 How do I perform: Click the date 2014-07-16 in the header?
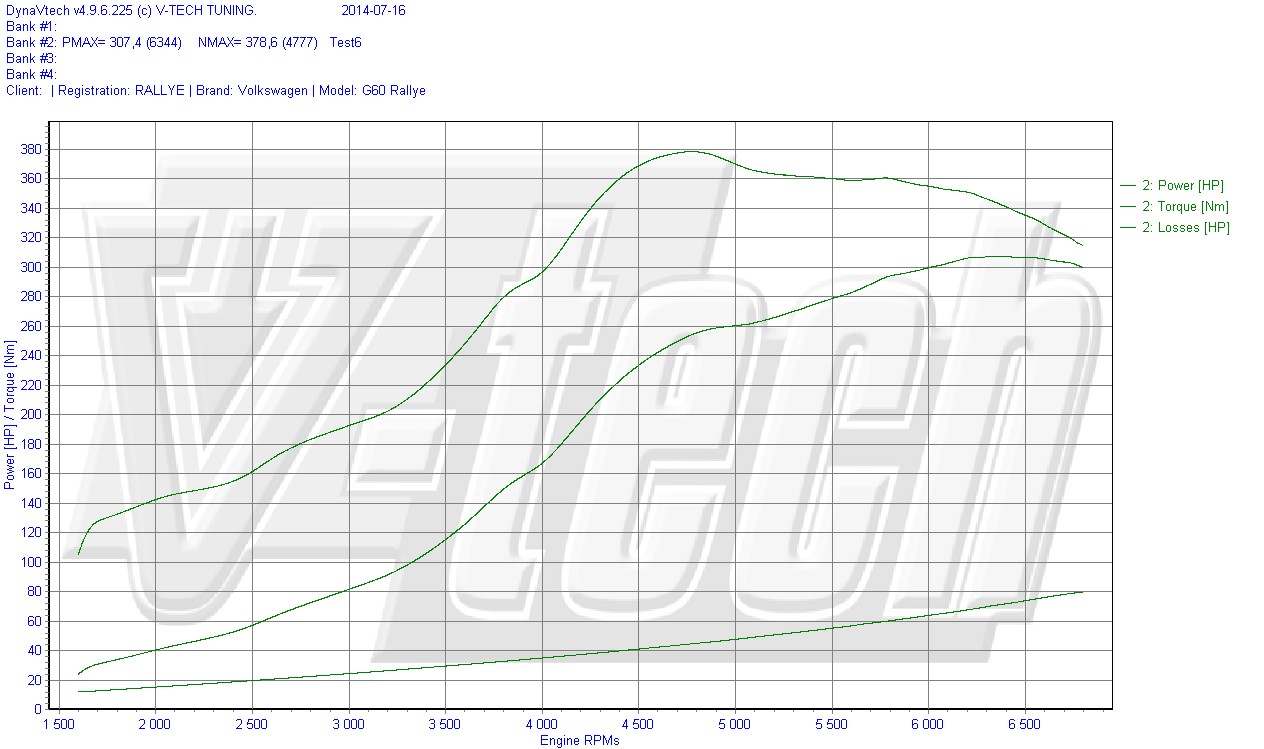(x=373, y=10)
